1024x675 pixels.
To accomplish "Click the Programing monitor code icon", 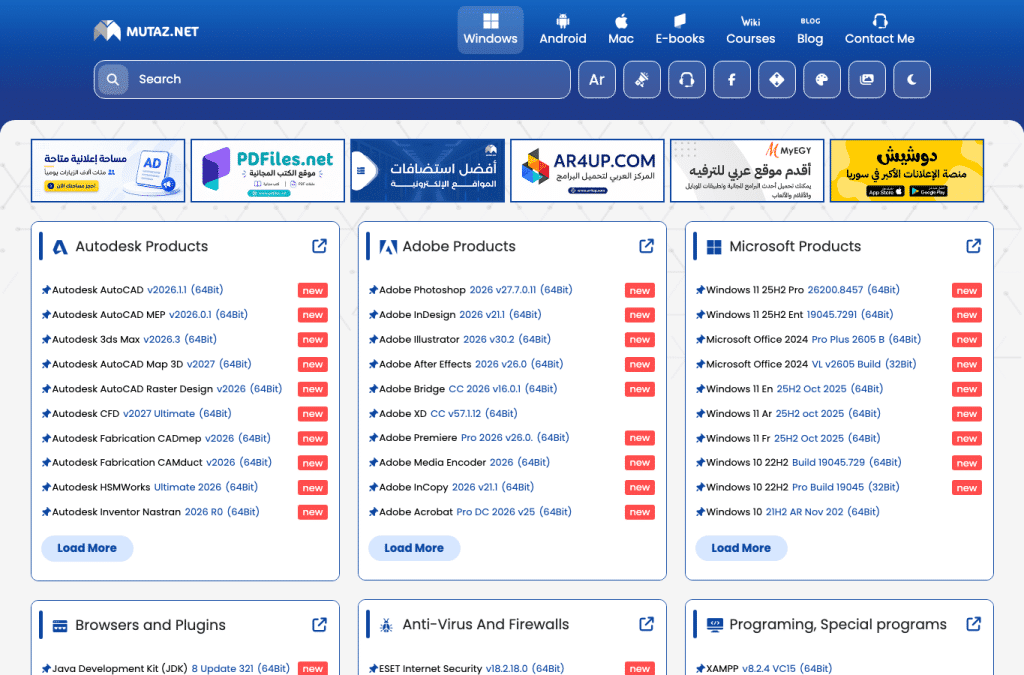I will [715, 625].
